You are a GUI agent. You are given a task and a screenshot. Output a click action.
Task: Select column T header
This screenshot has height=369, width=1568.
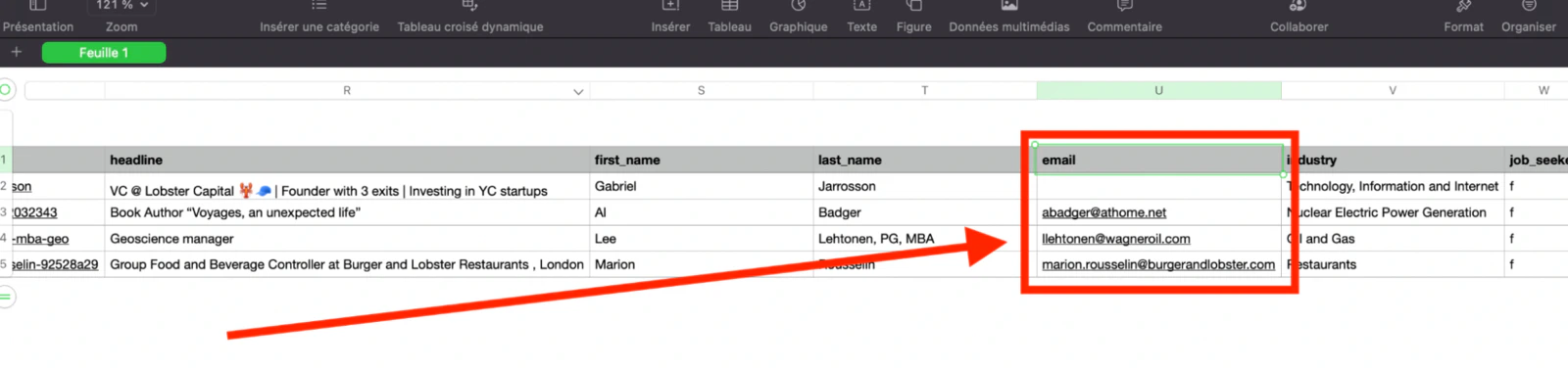coord(925,90)
